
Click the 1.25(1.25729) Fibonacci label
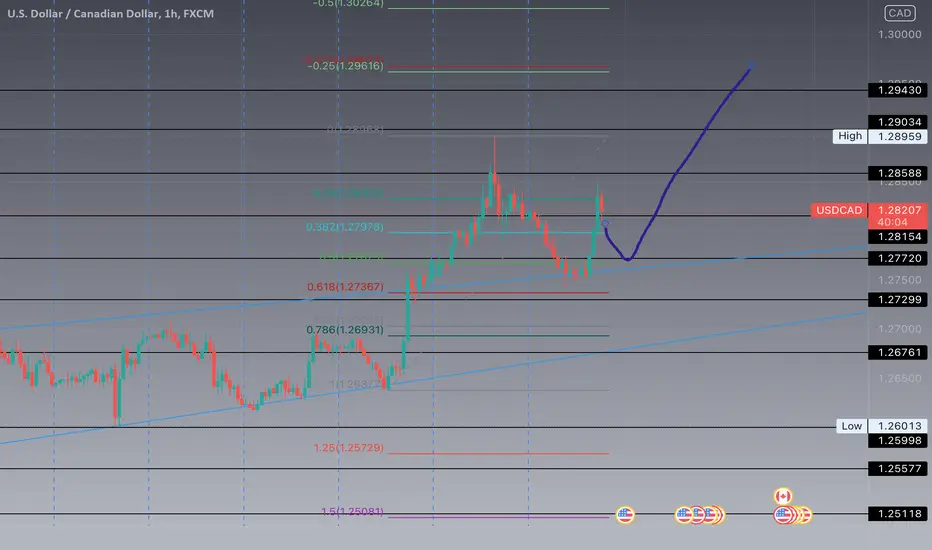pos(348,448)
